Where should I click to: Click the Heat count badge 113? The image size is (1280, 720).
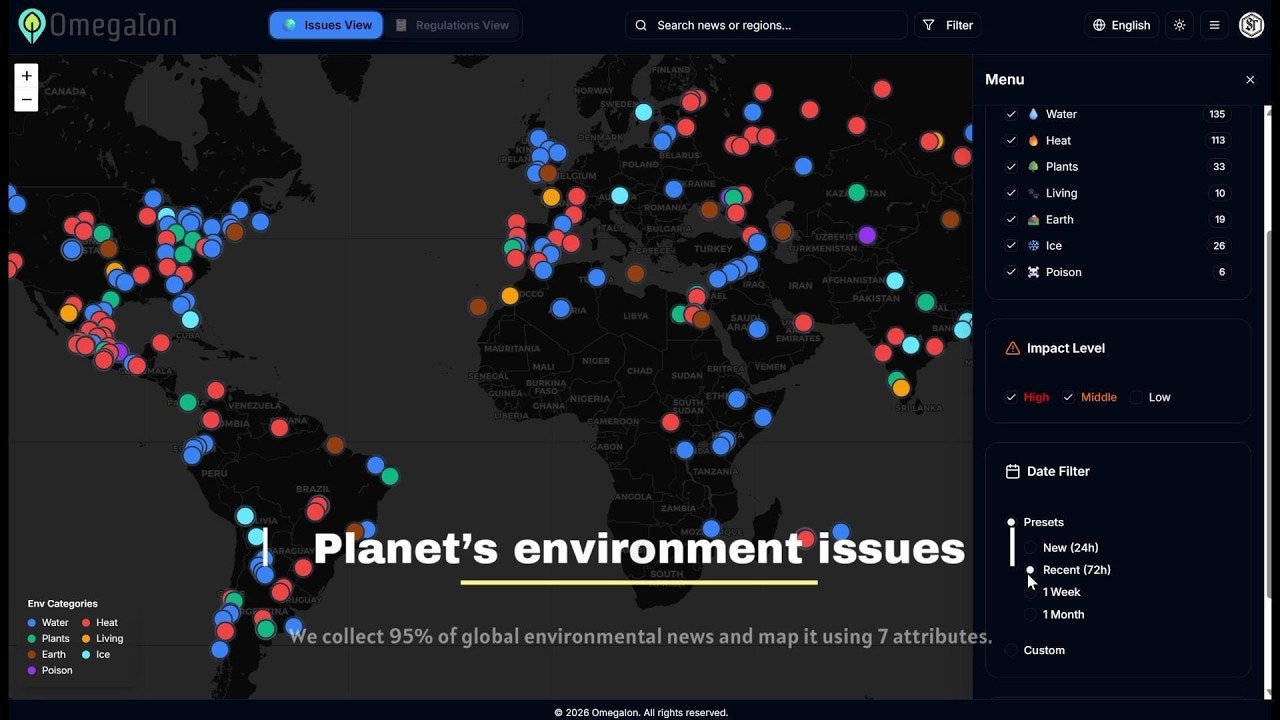[1217, 141]
